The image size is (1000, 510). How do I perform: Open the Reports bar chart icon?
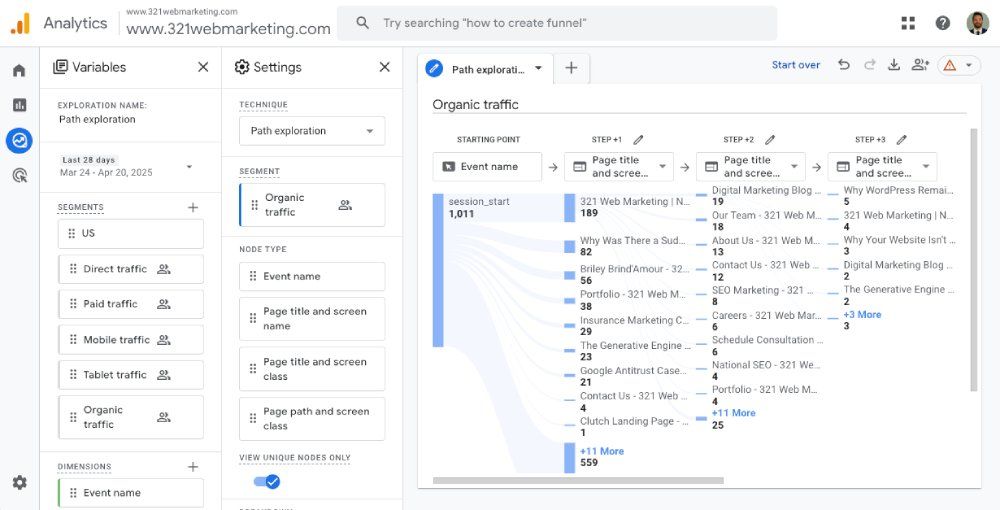click(19, 105)
